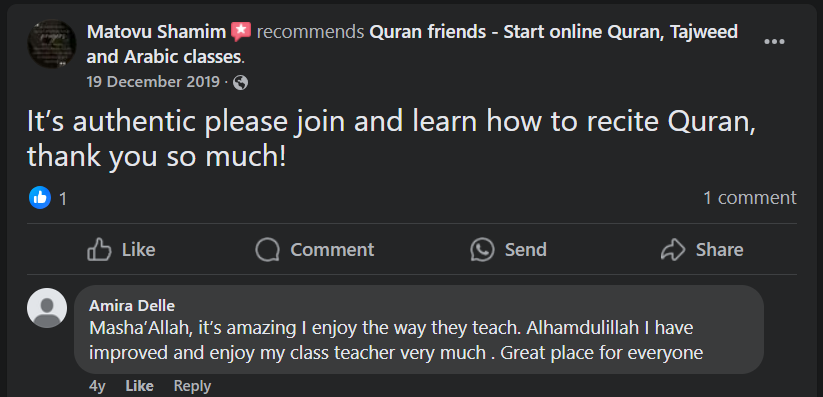
Task: Open Amira Delle's avatar
Action: [47, 308]
